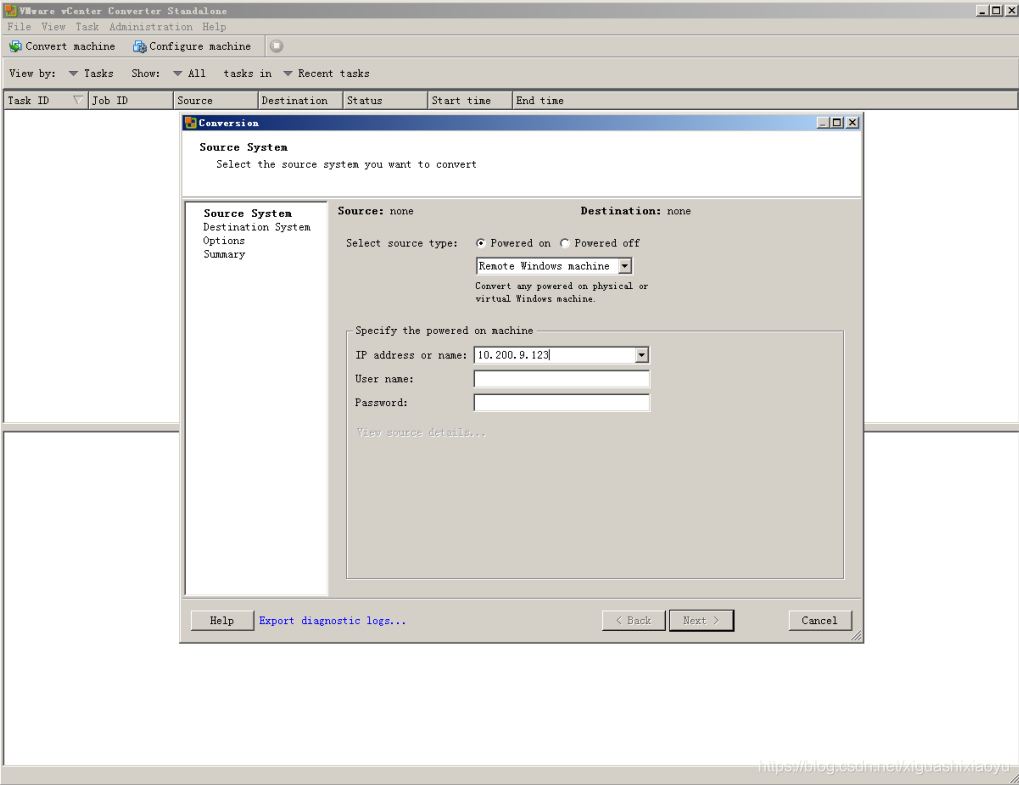Click the Cancel button
The height and width of the screenshot is (785, 1019).
[x=819, y=621]
